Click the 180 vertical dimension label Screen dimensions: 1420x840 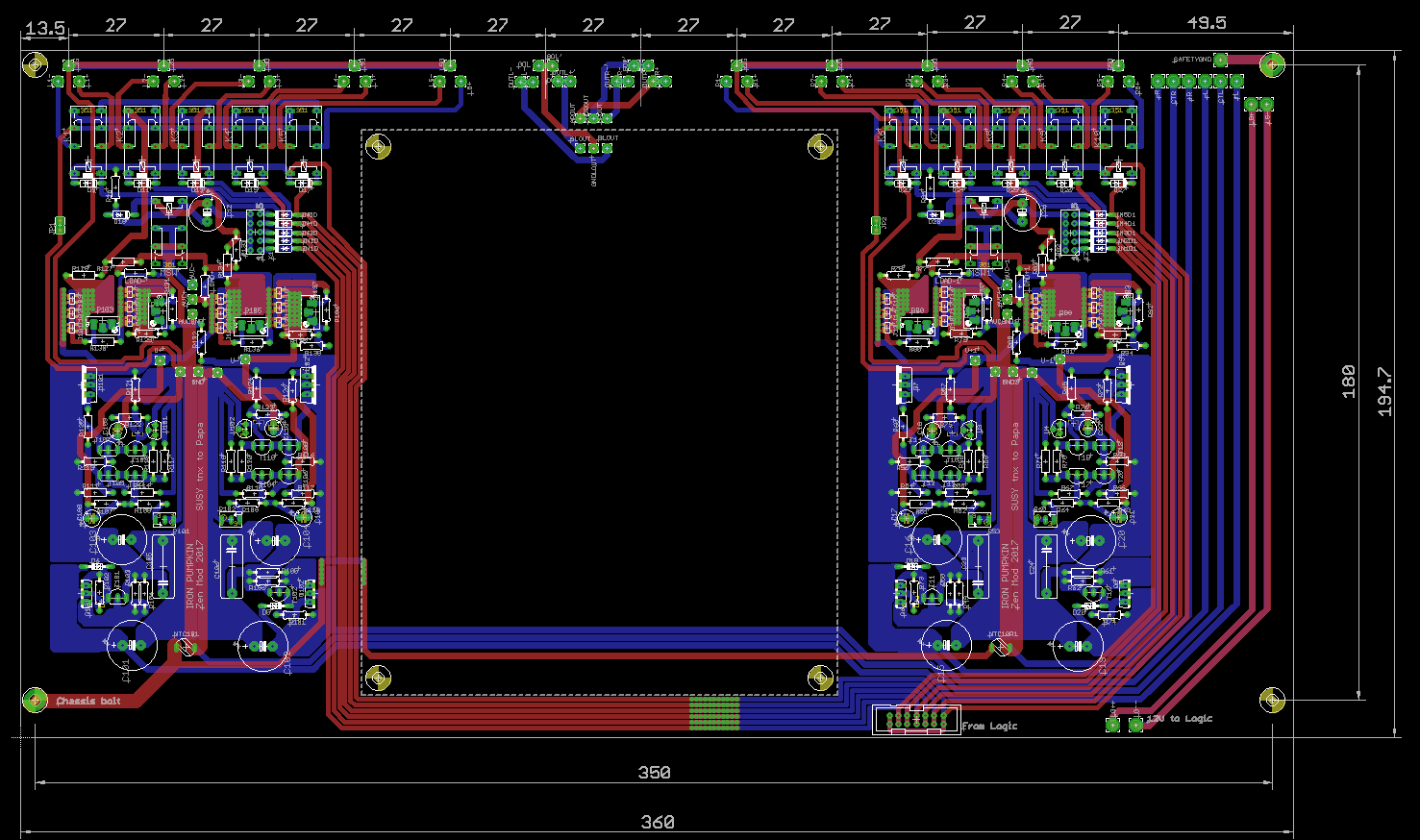tap(1349, 382)
